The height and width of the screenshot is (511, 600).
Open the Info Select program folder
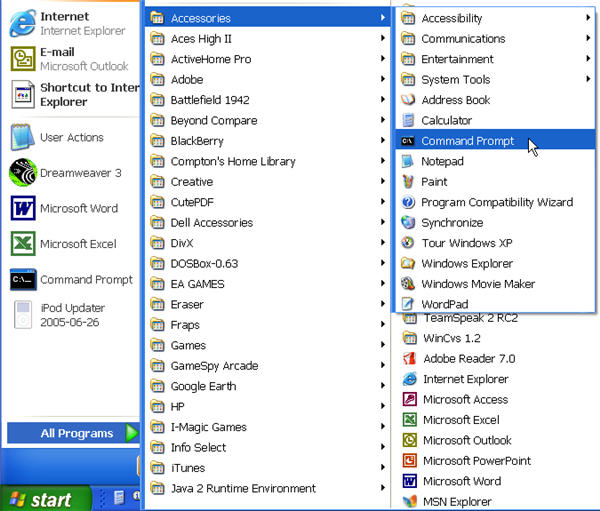pos(267,447)
